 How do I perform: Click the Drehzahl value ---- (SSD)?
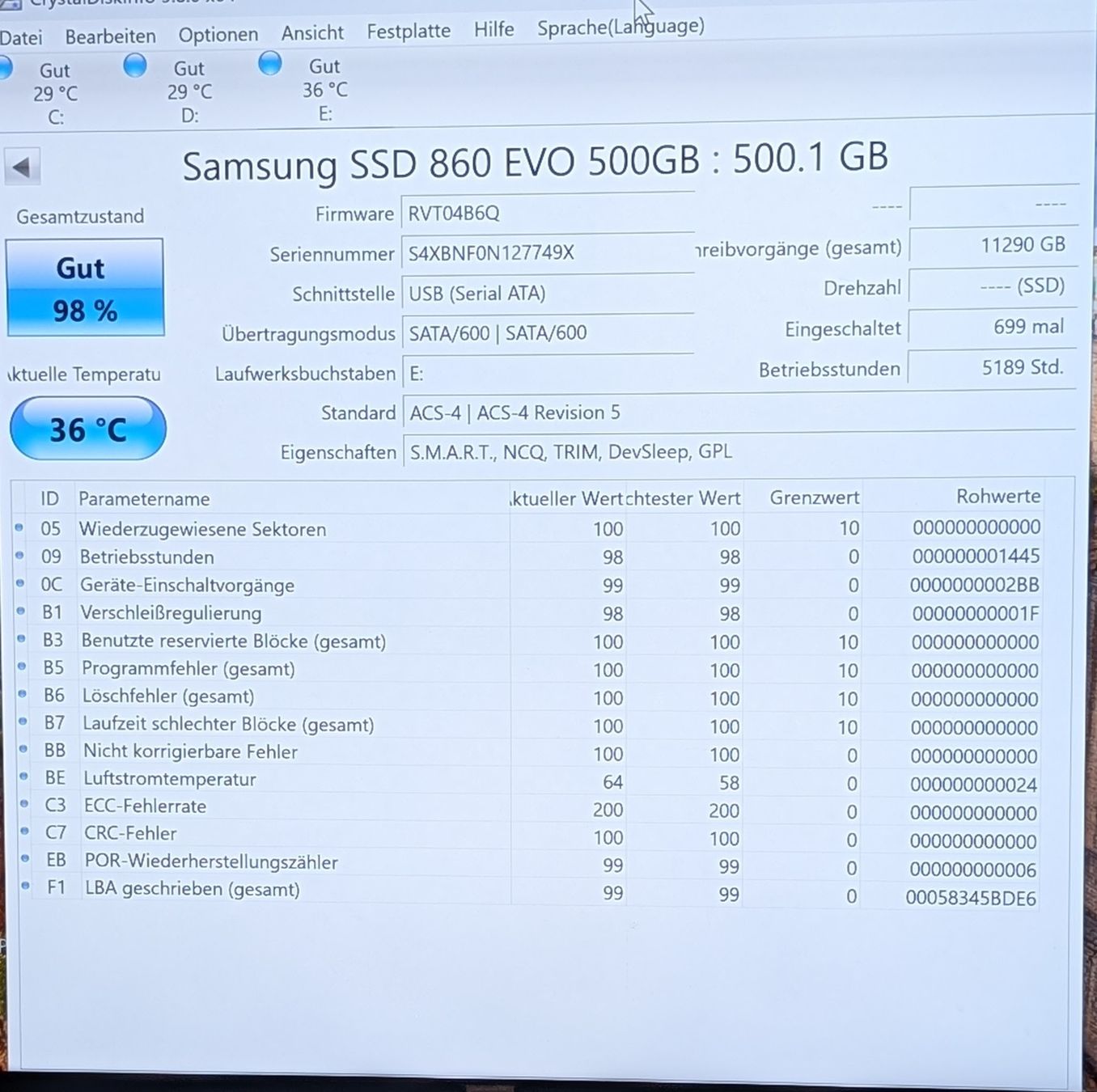pos(993,286)
